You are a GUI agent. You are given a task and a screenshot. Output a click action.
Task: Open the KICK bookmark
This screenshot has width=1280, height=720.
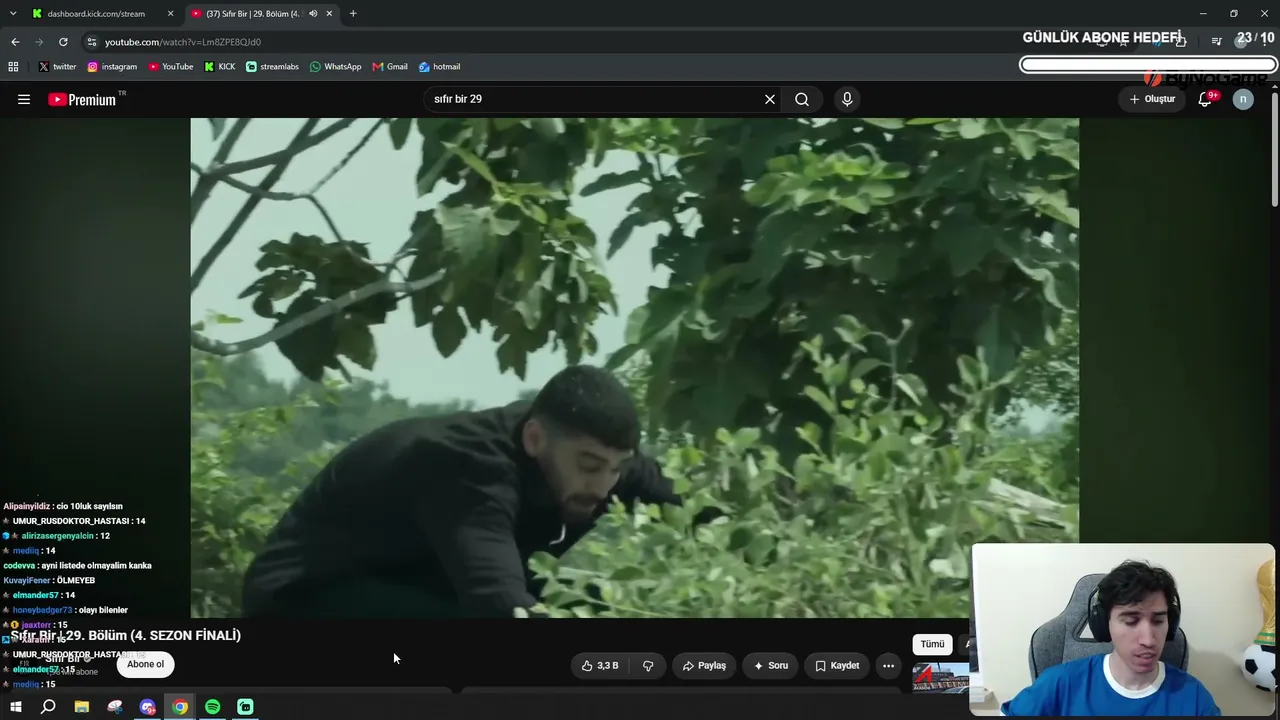(x=220, y=67)
